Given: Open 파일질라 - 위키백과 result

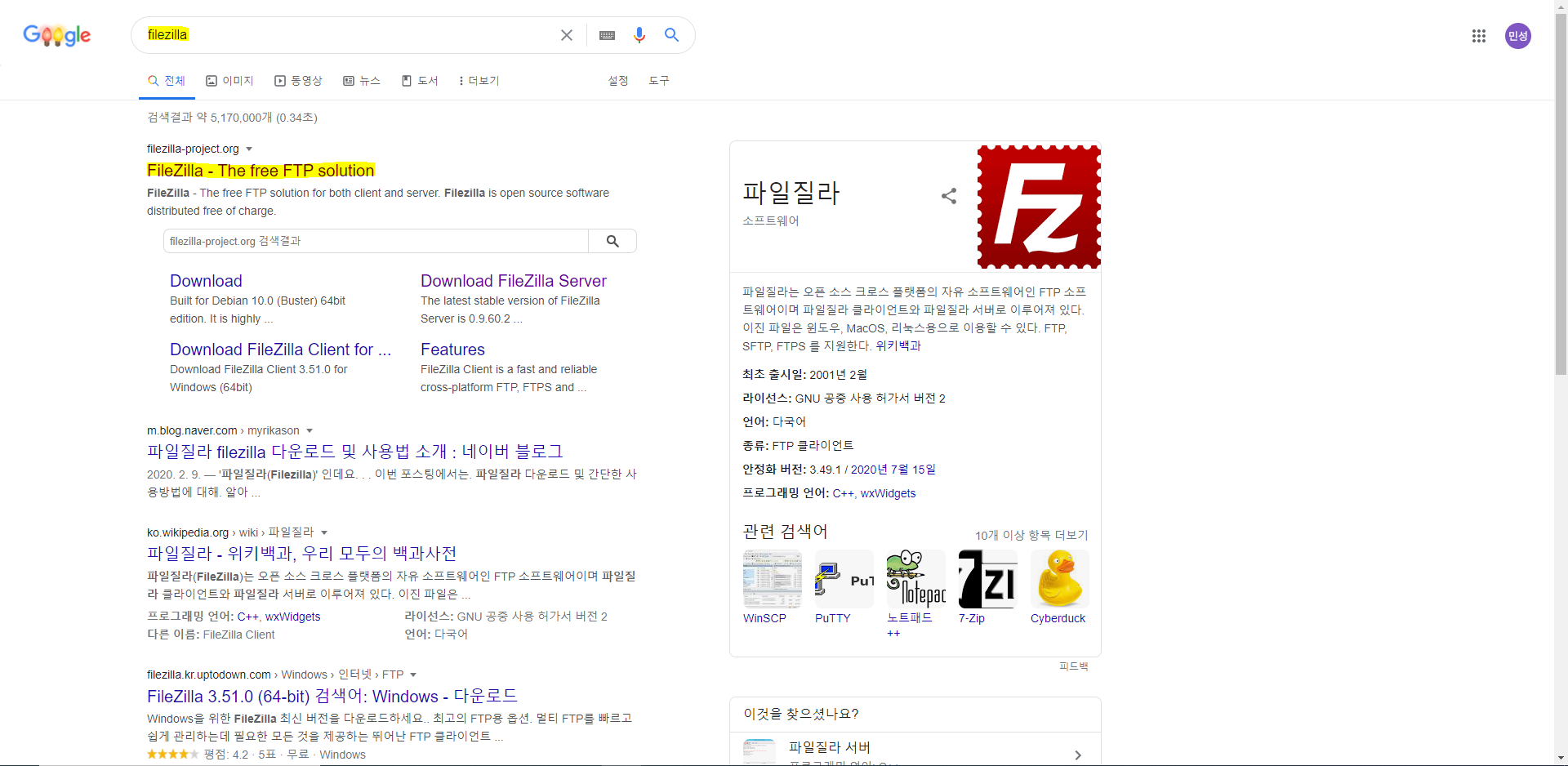Looking at the screenshot, I should pos(301,554).
